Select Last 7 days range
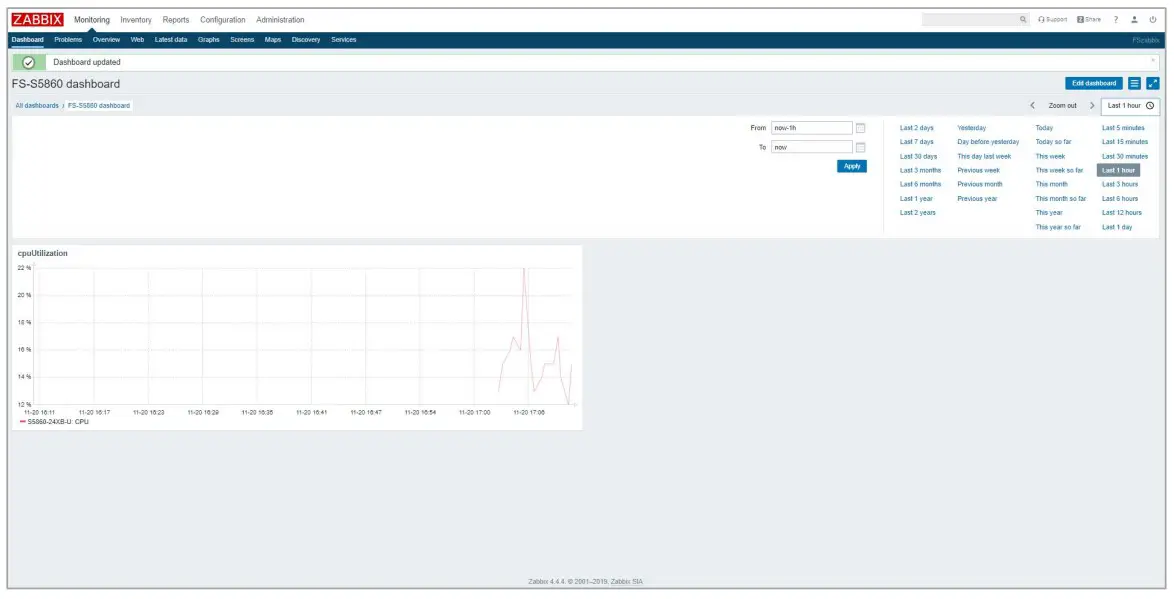This screenshot has height=599, width=1174. (916, 142)
